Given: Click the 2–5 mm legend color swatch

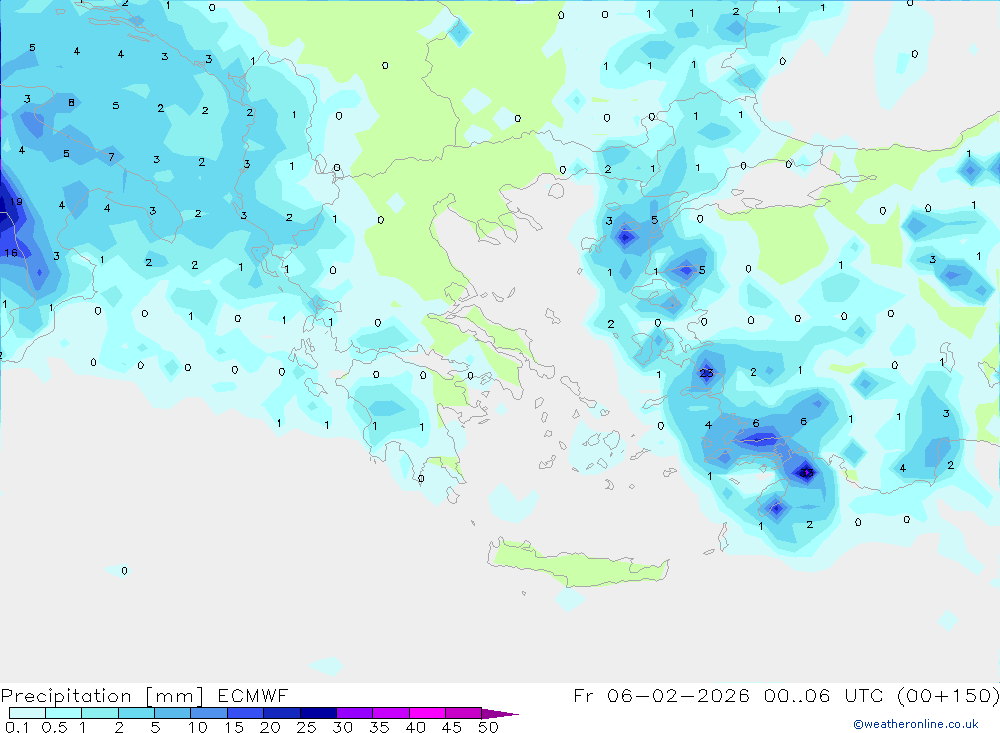Looking at the screenshot, I should point(136,713).
